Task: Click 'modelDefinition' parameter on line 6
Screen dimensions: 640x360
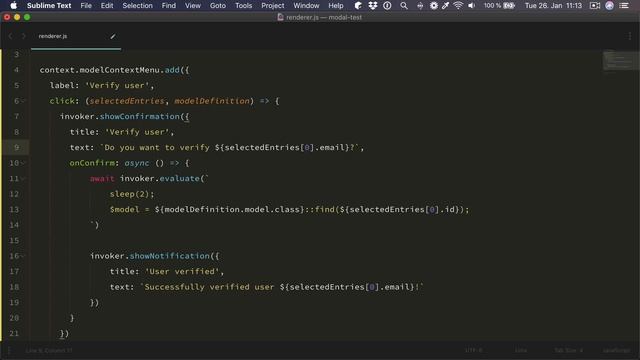Action: pyautogui.click(x=212, y=101)
